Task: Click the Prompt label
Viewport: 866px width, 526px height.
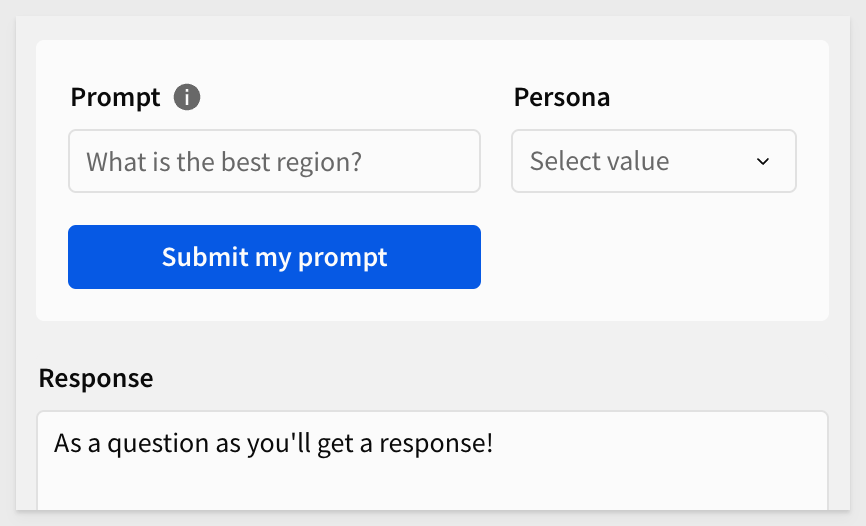Action: click(x=115, y=98)
